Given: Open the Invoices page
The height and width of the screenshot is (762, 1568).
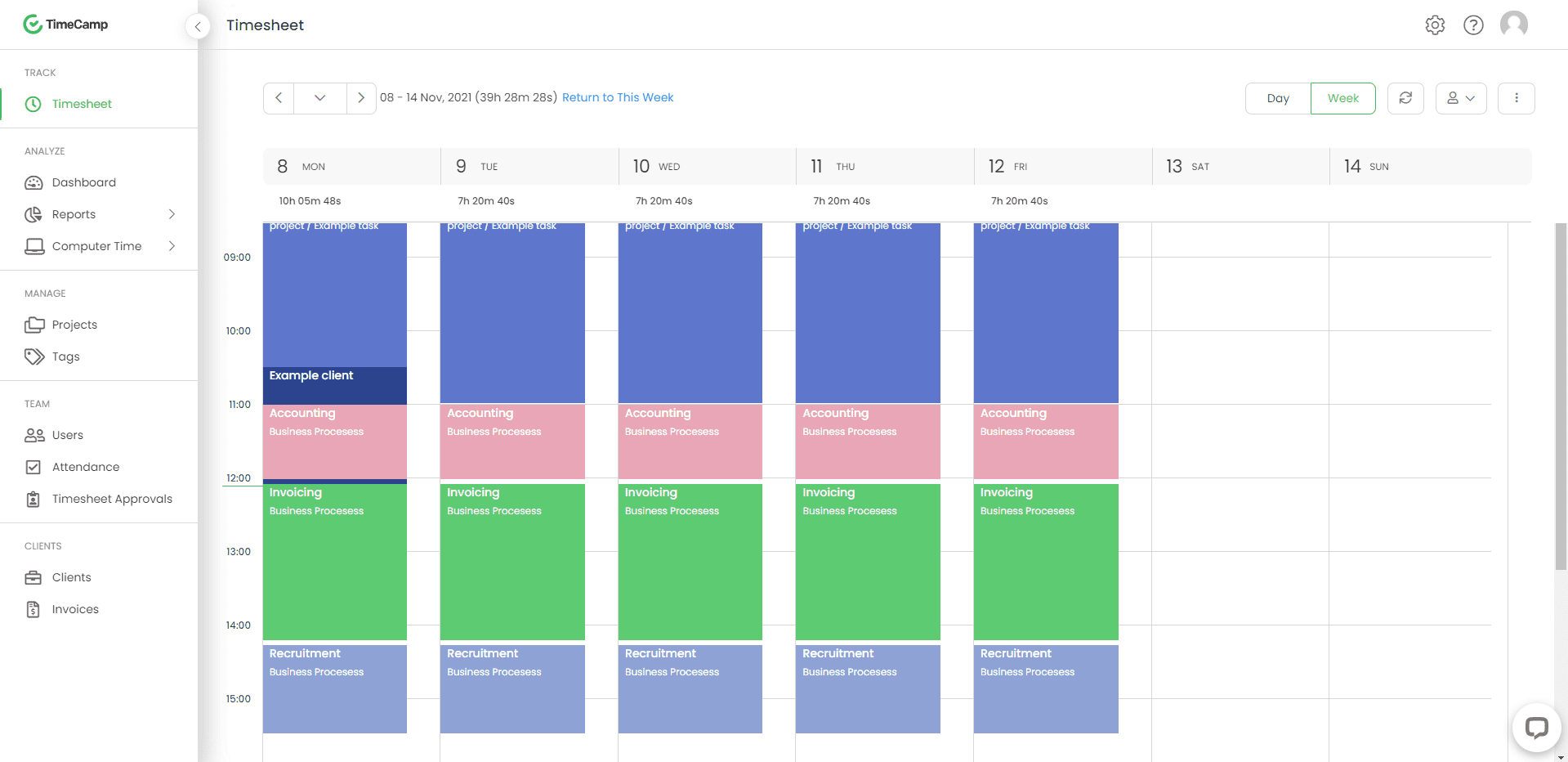Looking at the screenshot, I should click(75, 609).
